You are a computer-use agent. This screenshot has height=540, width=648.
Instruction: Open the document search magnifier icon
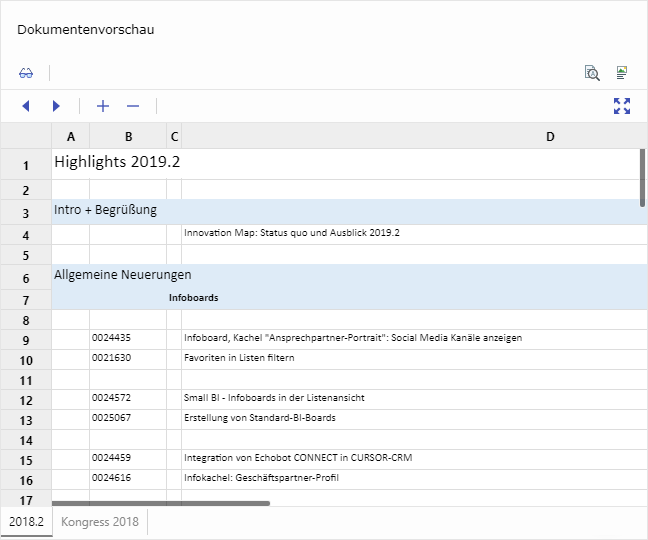pyautogui.click(x=592, y=73)
